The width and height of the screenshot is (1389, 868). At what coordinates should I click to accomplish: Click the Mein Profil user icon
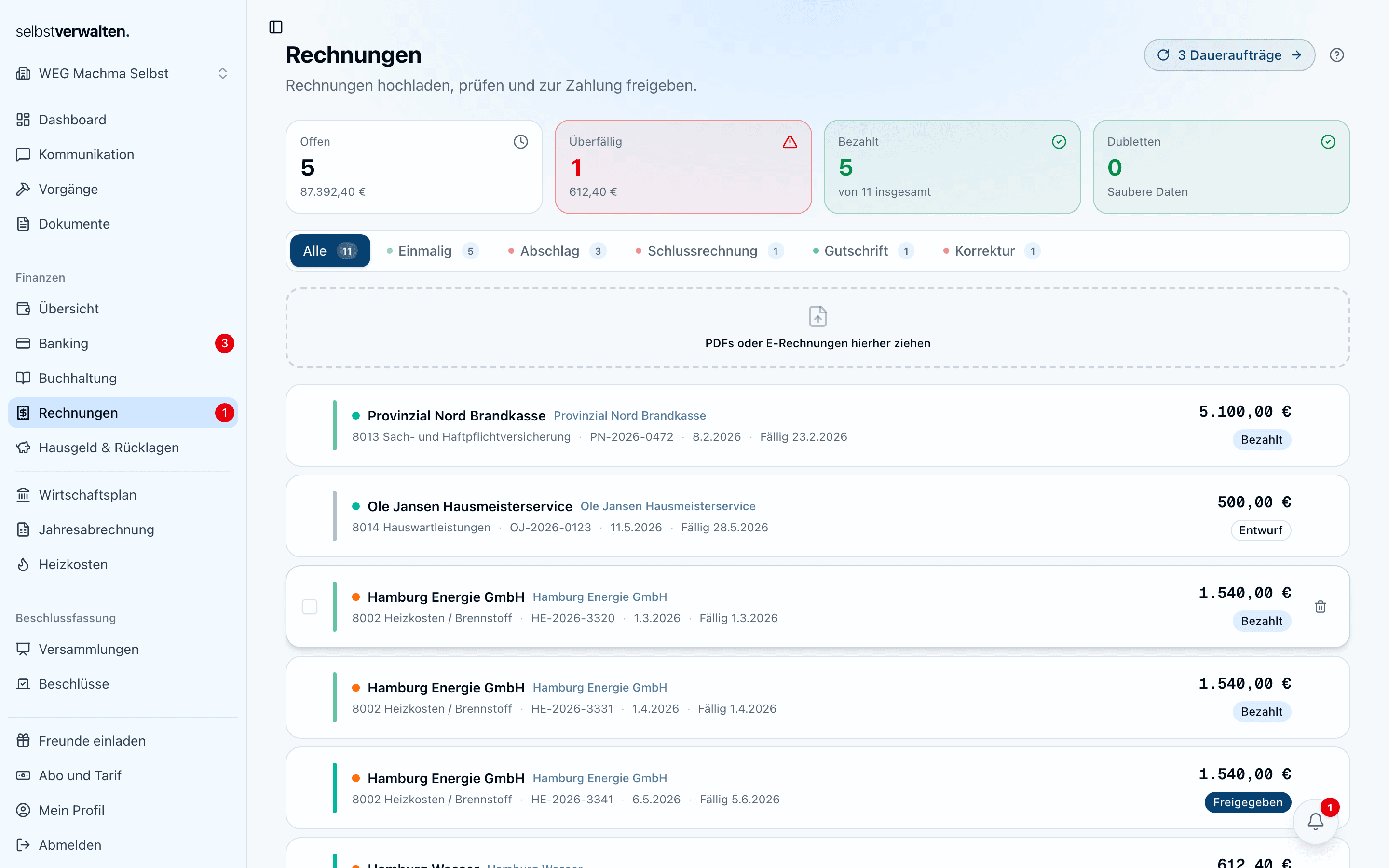[23, 810]
